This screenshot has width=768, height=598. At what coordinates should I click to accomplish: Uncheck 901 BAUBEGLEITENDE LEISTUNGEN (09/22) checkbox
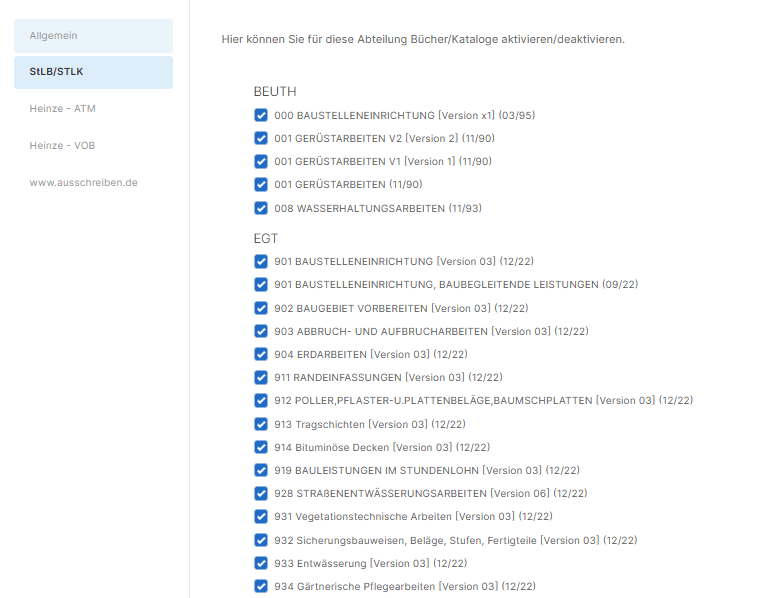tap(261, 284)
